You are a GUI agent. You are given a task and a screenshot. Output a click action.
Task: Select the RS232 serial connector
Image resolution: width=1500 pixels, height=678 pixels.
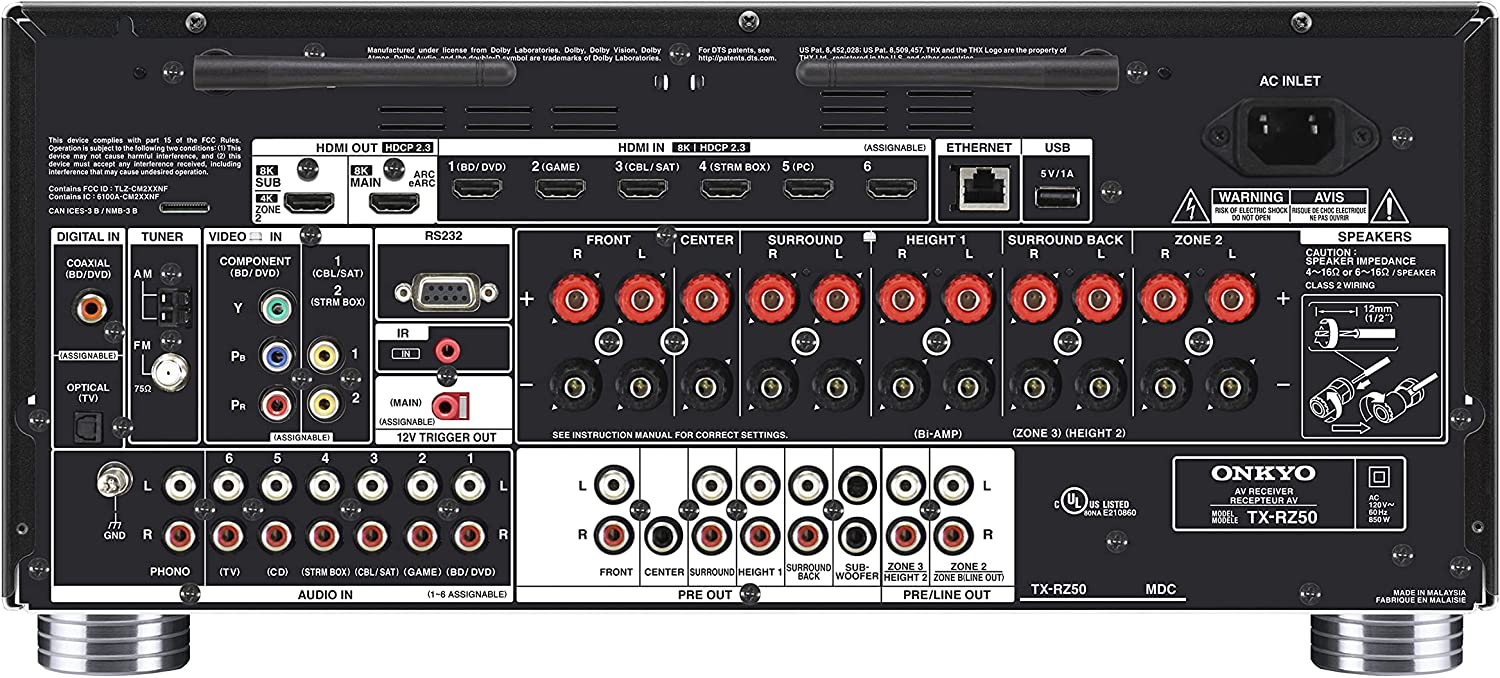pyautogui.click(x=446, y=292)
